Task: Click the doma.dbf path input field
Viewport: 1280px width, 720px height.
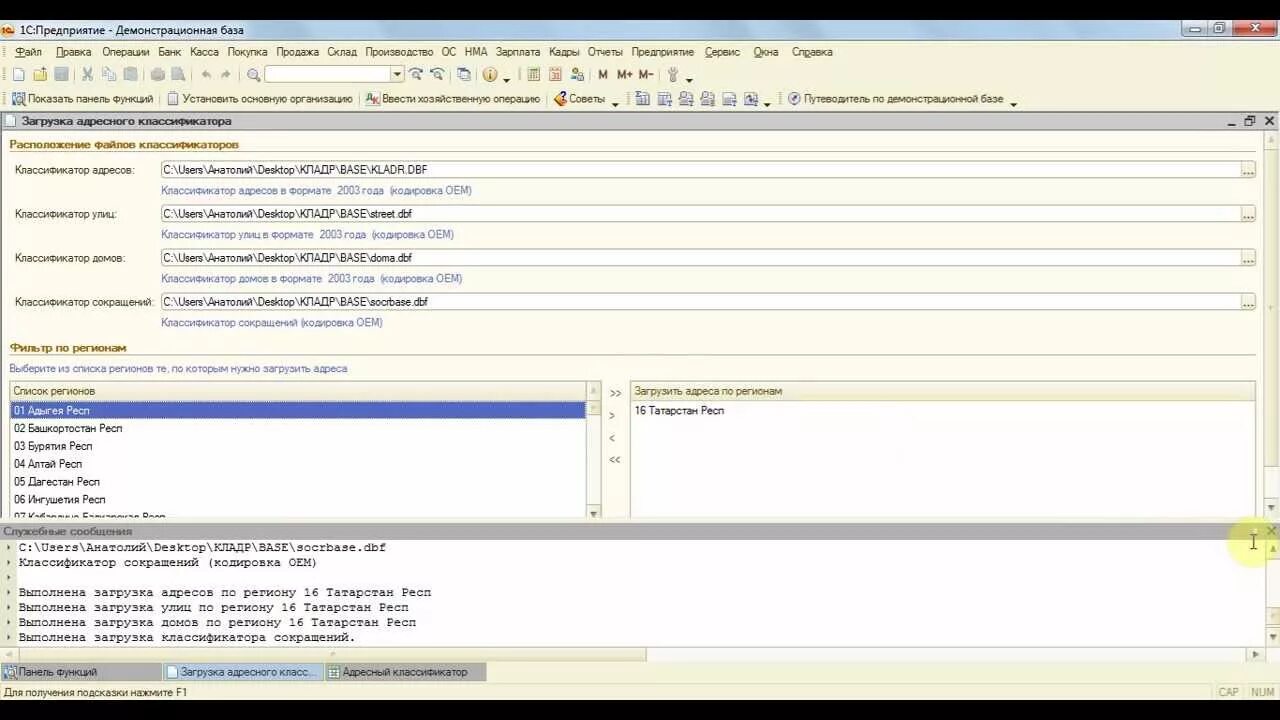Action: 700,258
